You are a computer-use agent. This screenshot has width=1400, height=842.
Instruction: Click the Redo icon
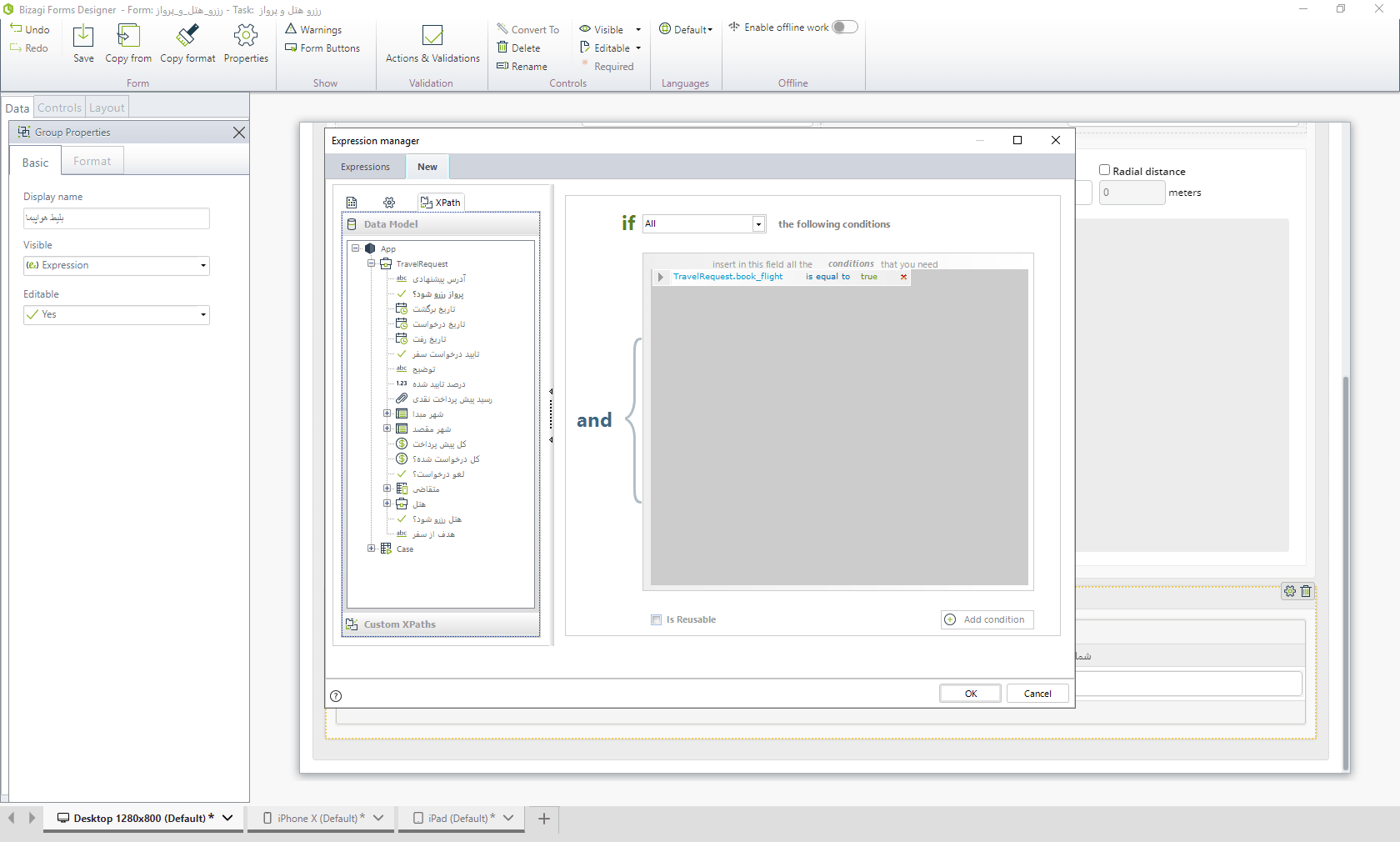coord(16,48)
